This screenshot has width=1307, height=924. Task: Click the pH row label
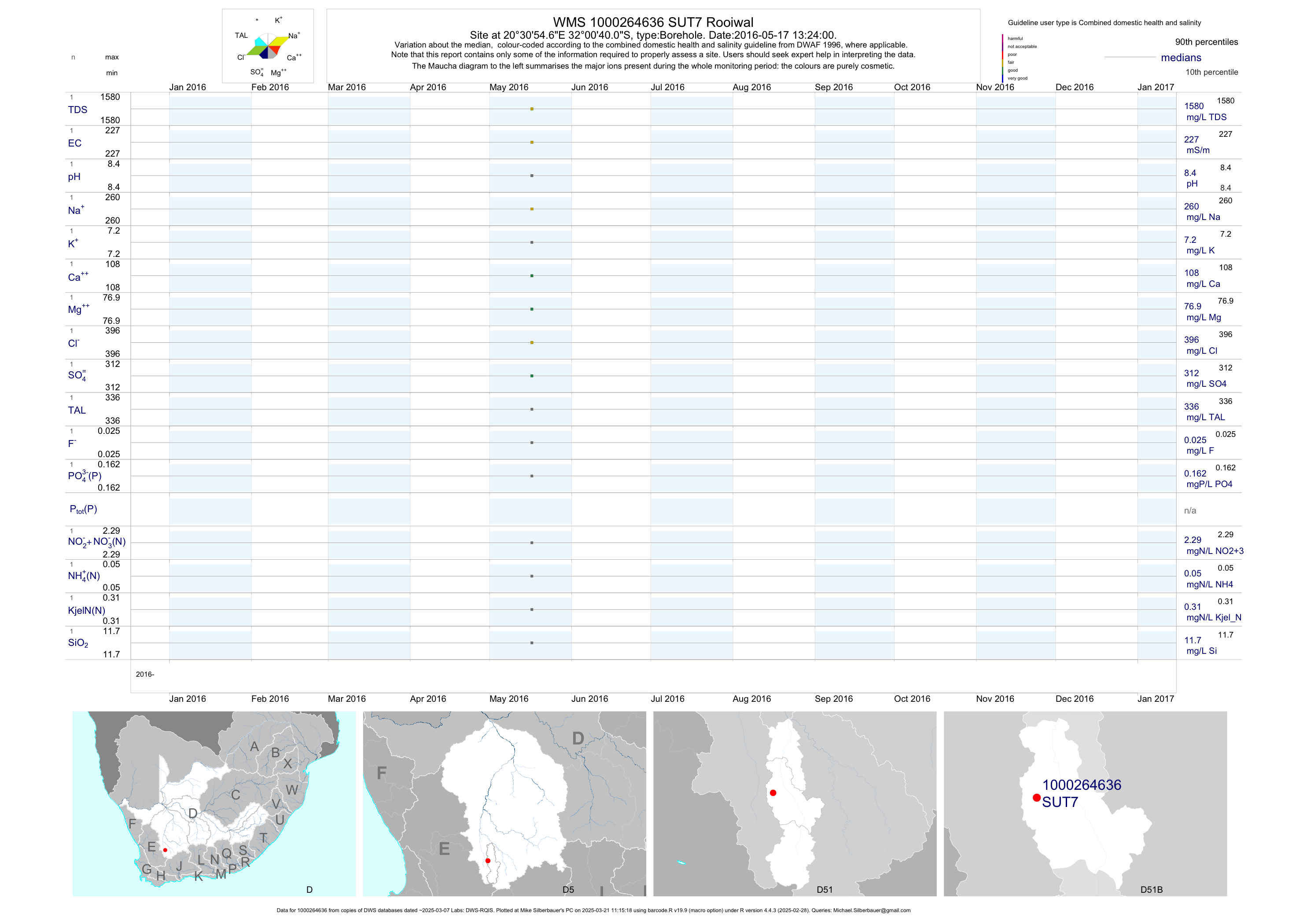click(74, 177)
